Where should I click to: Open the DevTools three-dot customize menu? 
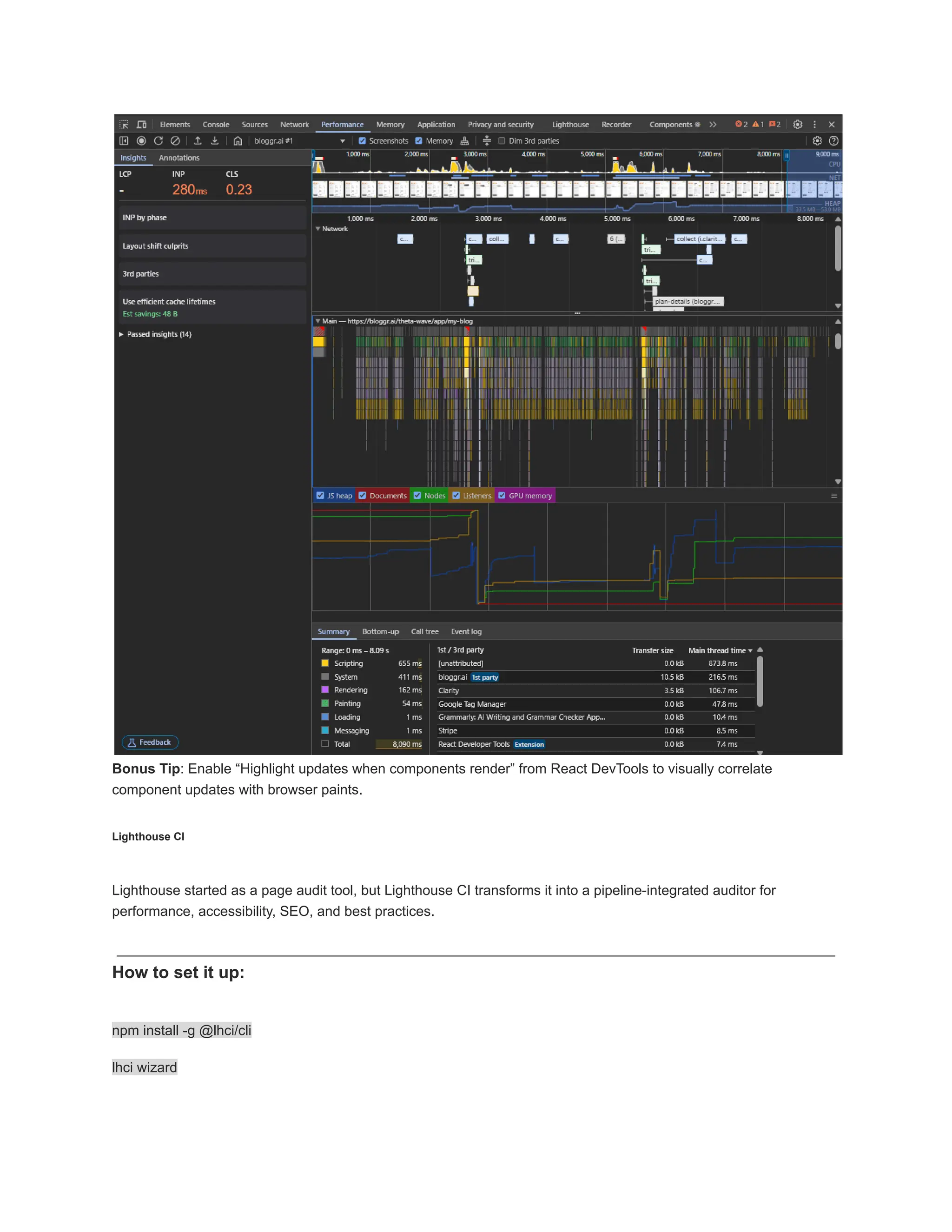814,124
